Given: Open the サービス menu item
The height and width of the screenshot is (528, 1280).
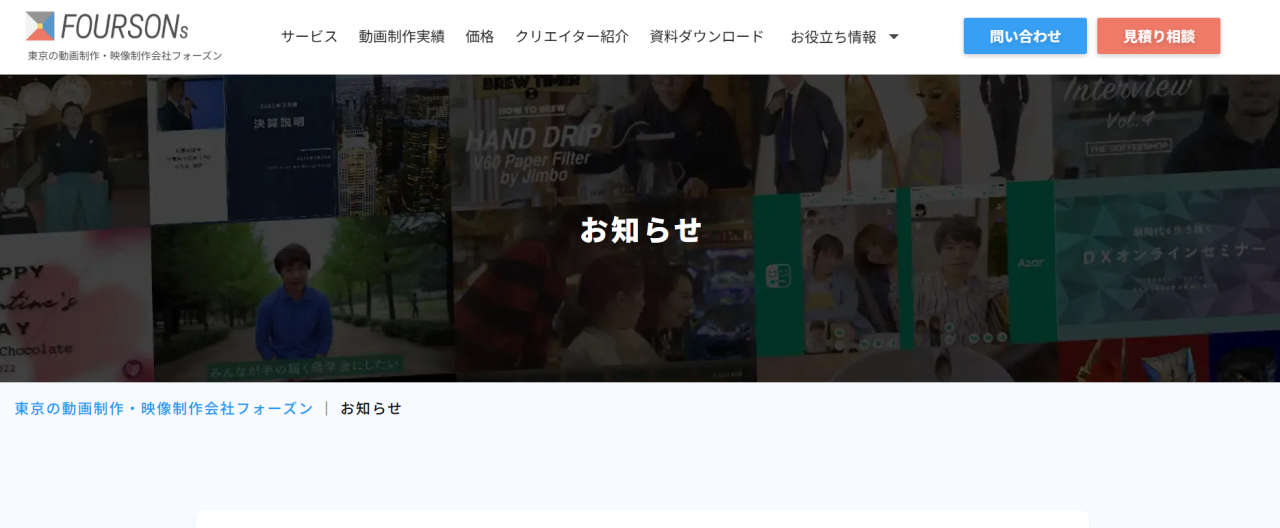Looking at the screenshot, I should point(309,36).
